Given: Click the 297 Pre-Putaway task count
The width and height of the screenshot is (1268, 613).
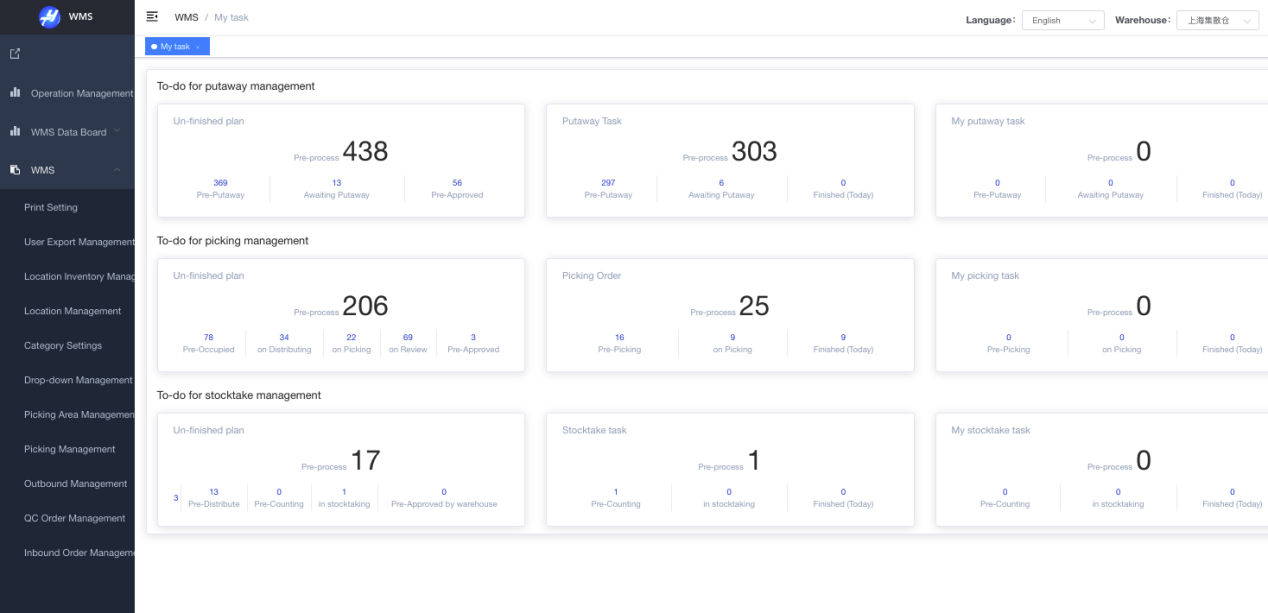Looking at the screenshot, I should coord(608,183).
